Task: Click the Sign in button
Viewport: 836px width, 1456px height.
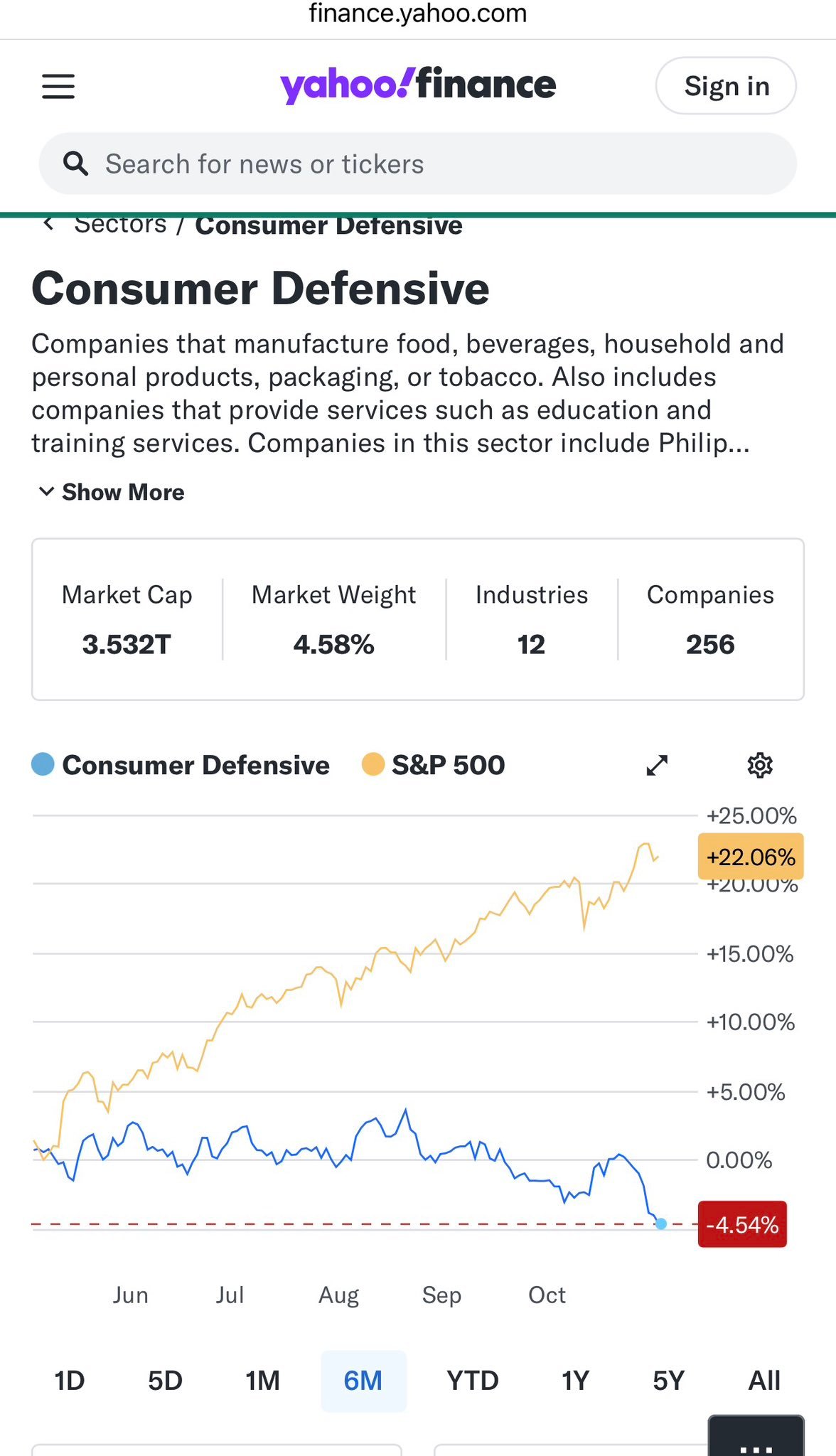Action: tap(726, 86)
